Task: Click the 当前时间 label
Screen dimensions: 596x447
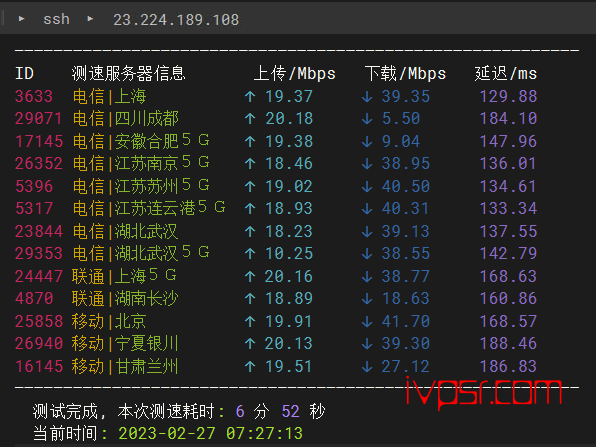Action: click(65, 433)
